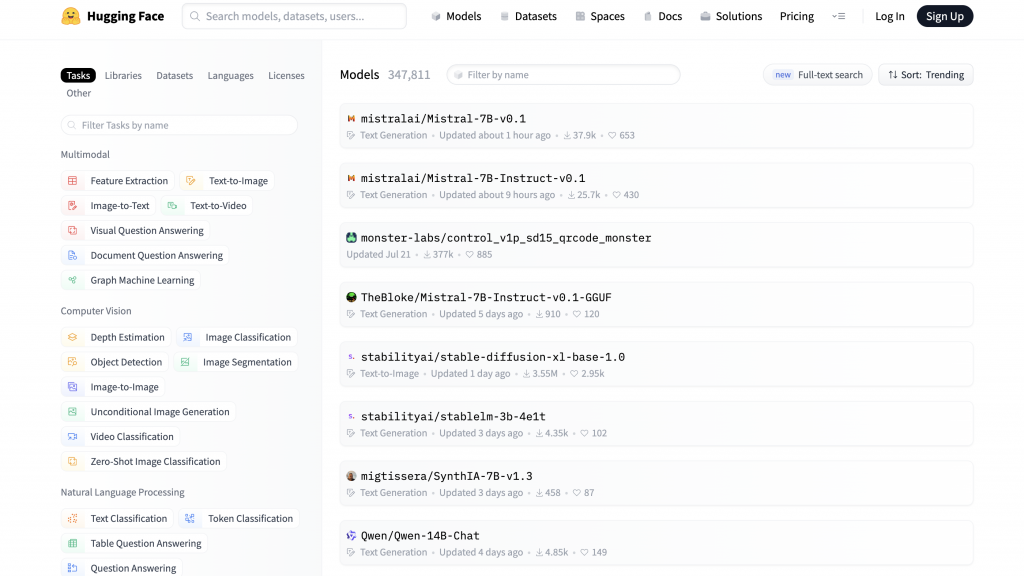This screenshot has width=1024, height=576.
Task: Click the Depth Estimation icon
Action: click(x=72, y=337)
